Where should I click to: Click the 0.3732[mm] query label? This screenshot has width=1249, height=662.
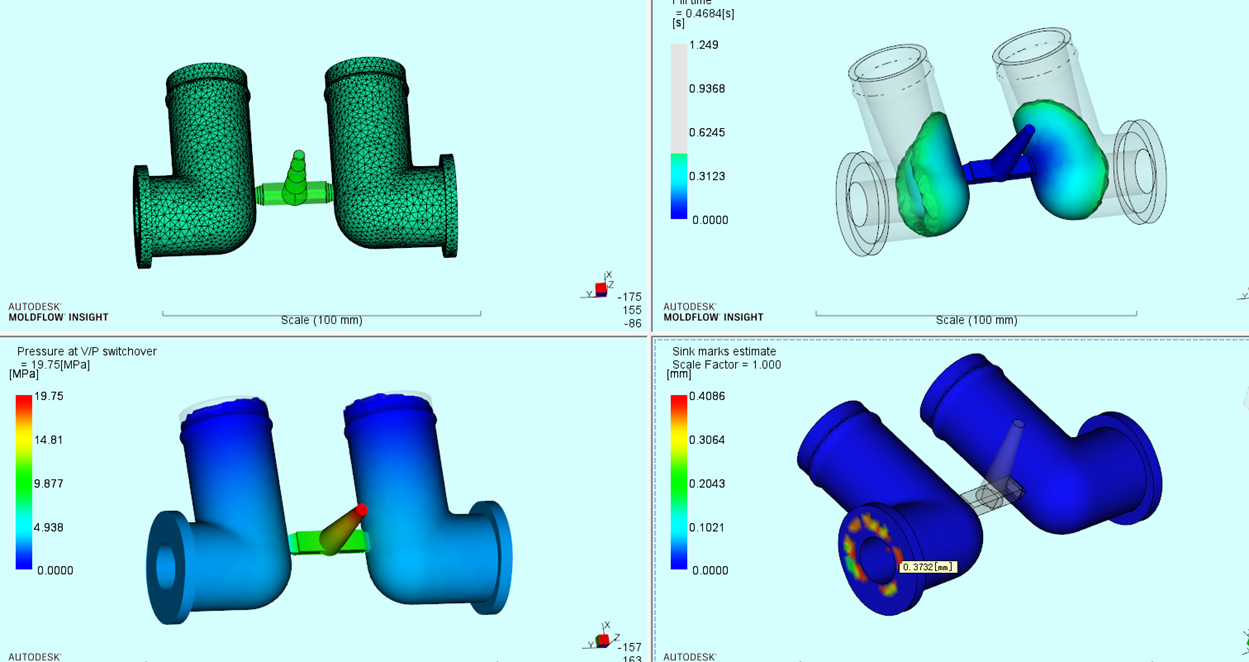pos(928,567)
